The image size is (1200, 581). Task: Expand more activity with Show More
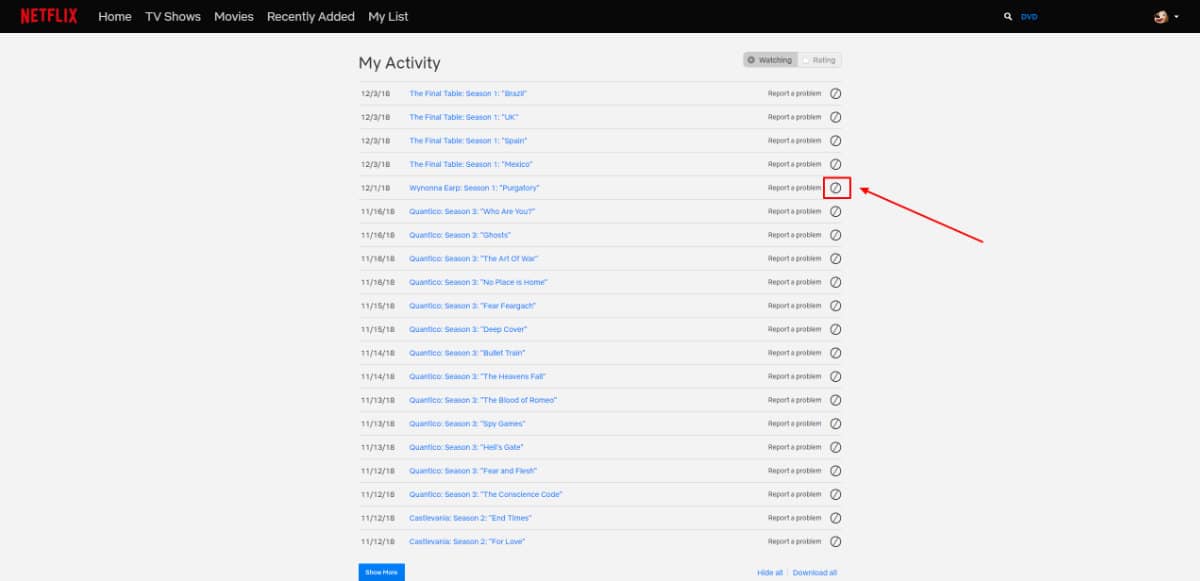[x=381, y=571]
